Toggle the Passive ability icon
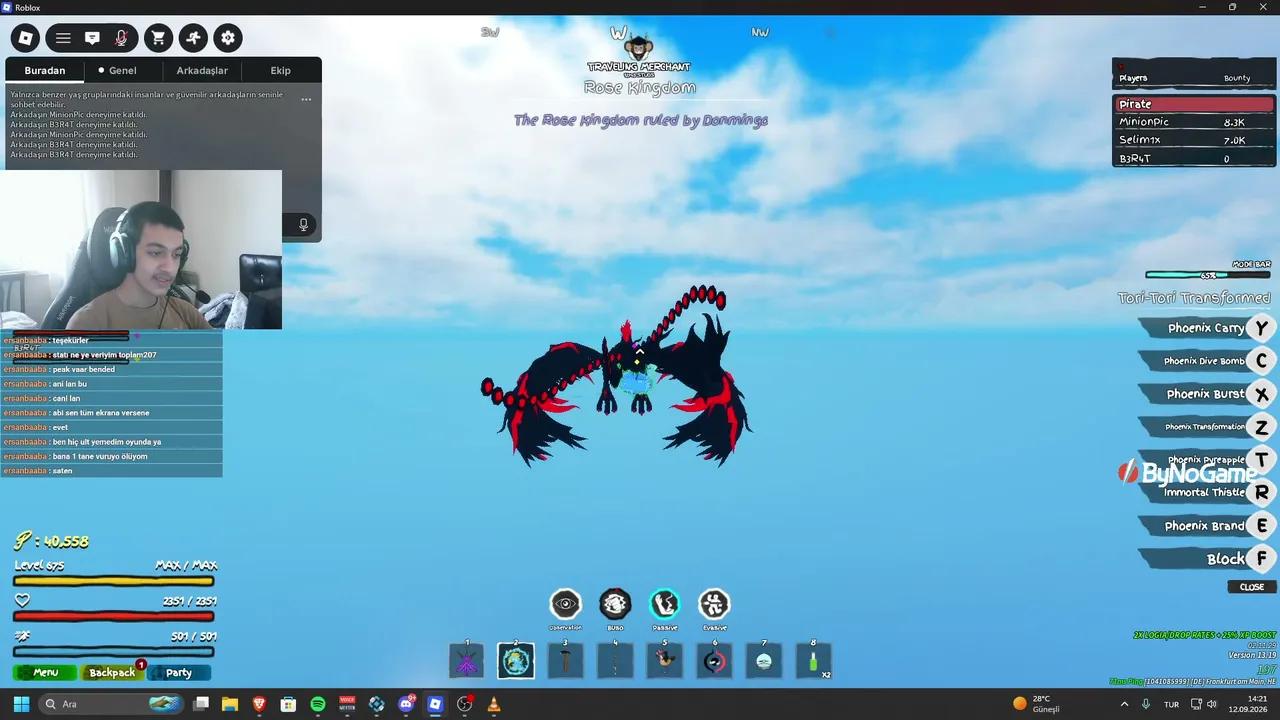The height and width of the screenshot is (720, 1280). 664,604
